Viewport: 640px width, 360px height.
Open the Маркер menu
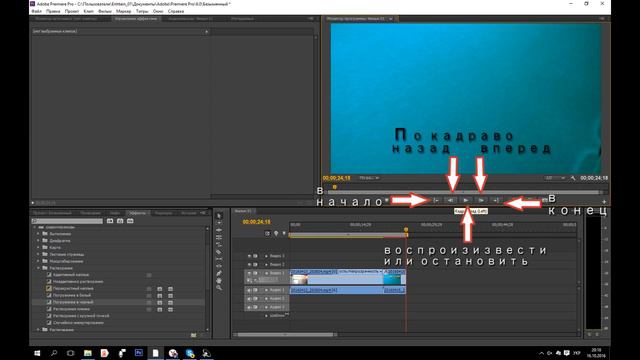pos(124,11)
